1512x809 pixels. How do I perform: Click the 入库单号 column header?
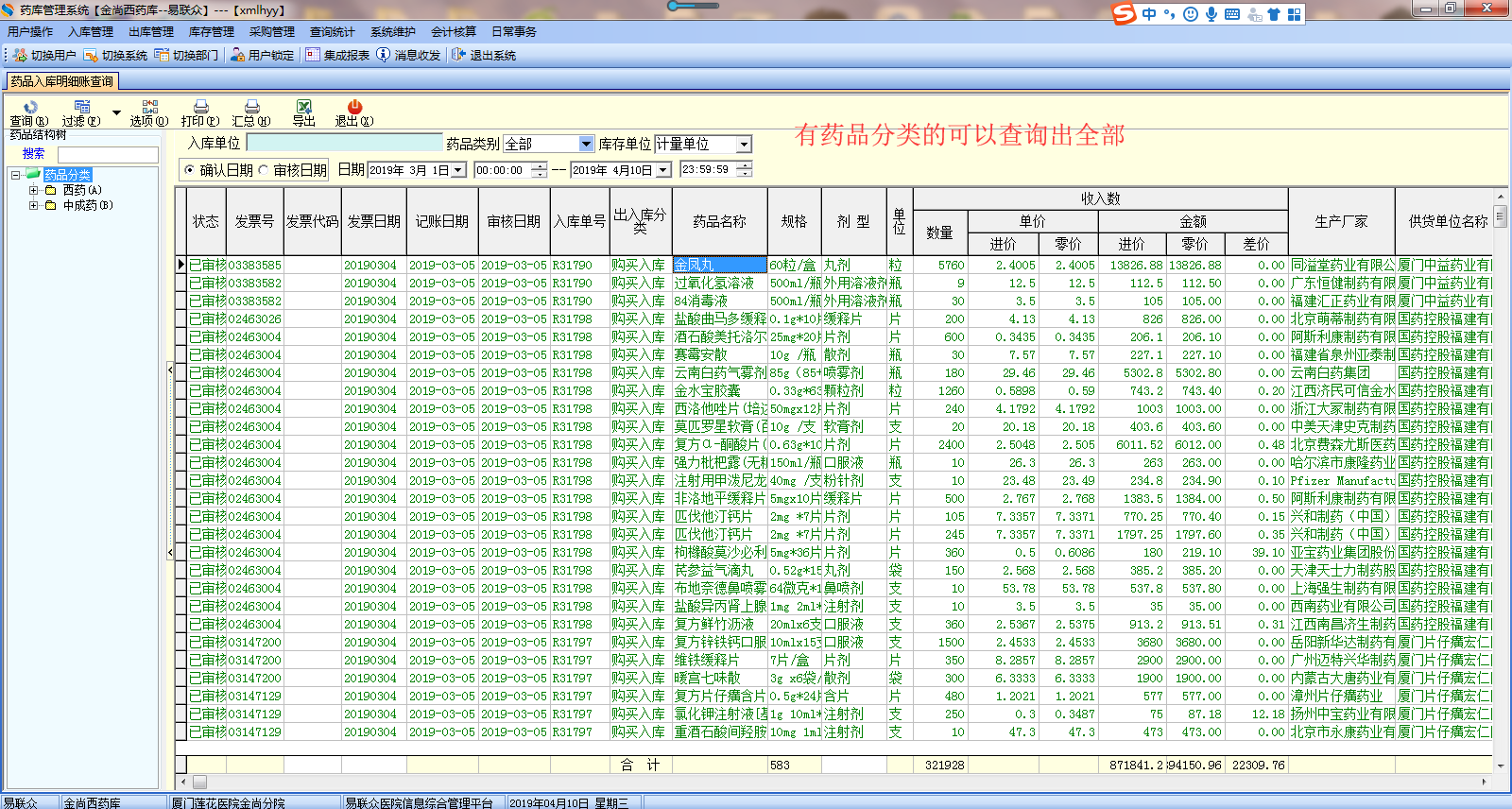[579, 221]
